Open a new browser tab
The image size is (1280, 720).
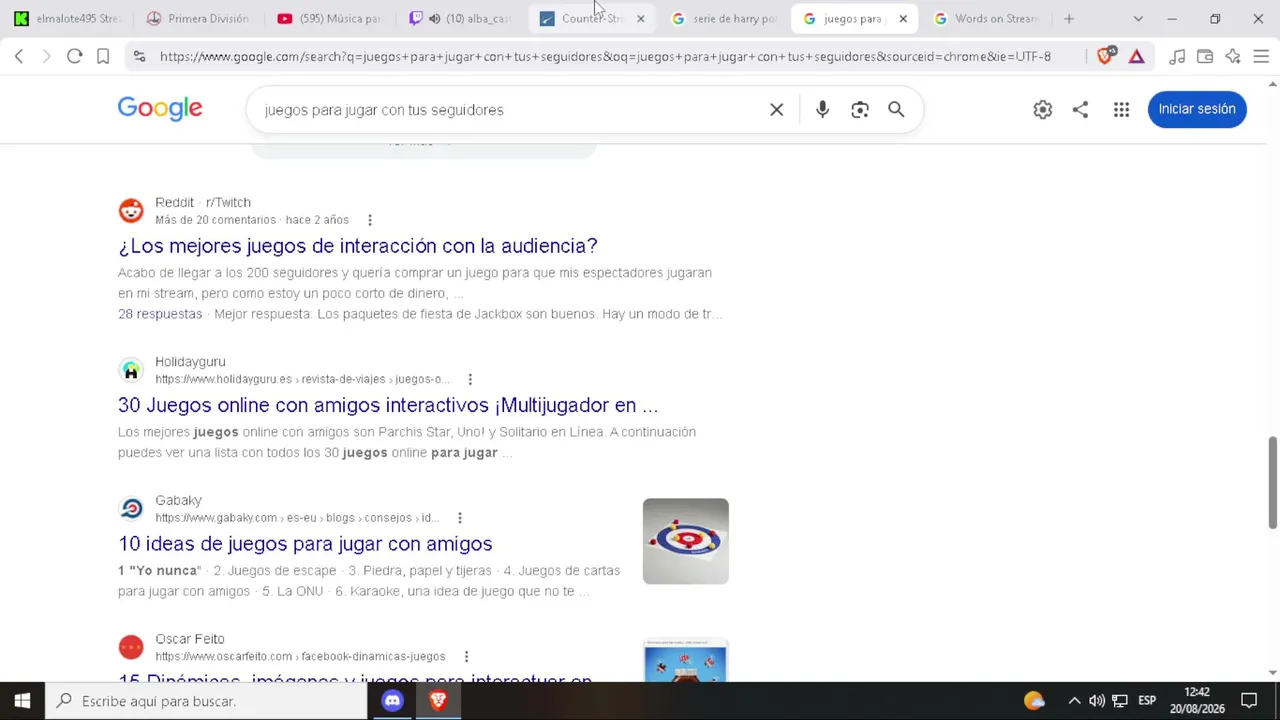click(1069, 19)
